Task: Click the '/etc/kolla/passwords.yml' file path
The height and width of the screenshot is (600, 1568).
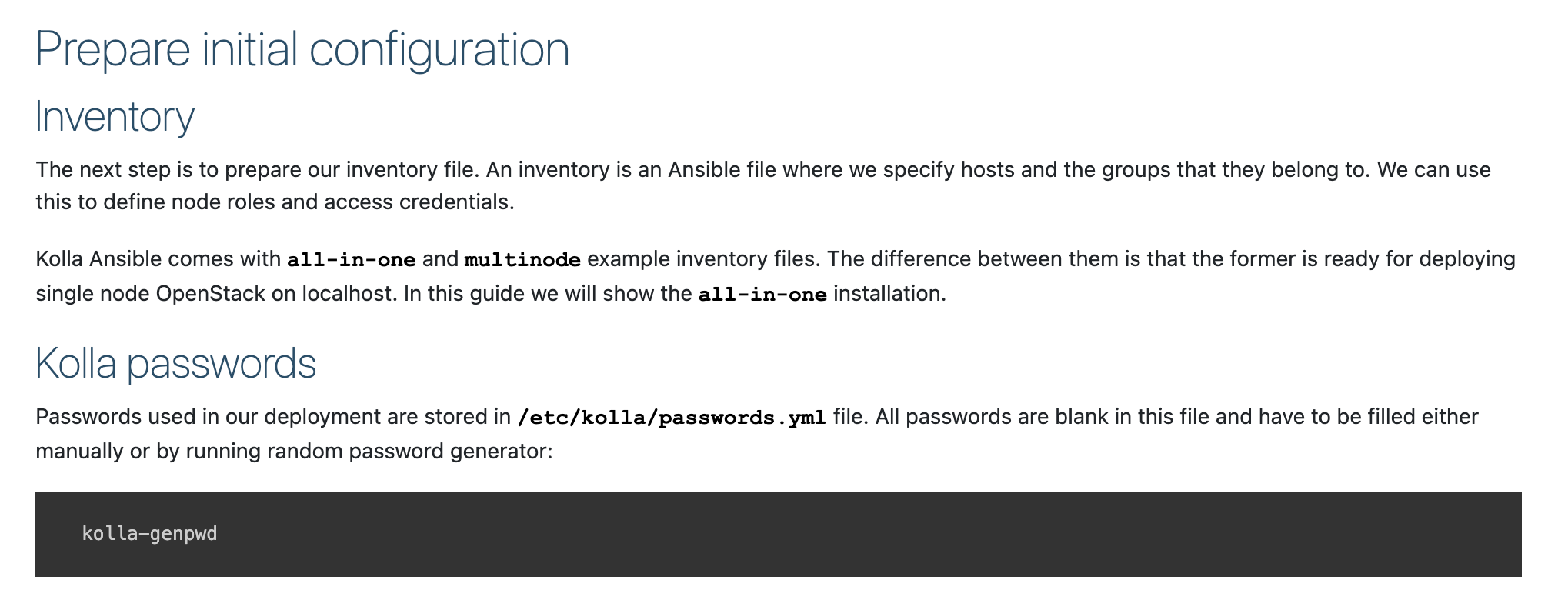Action: click(x=672, y=418)
